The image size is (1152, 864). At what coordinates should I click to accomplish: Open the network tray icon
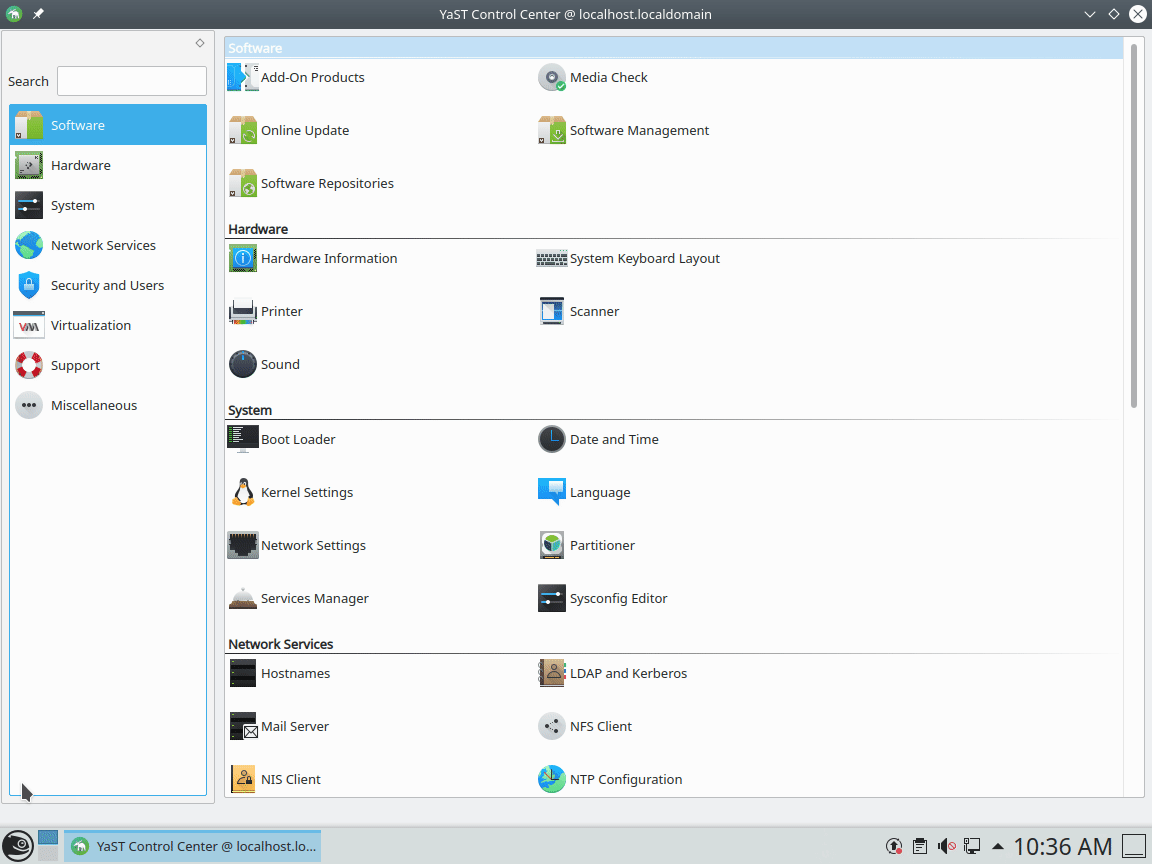(972, 846)
